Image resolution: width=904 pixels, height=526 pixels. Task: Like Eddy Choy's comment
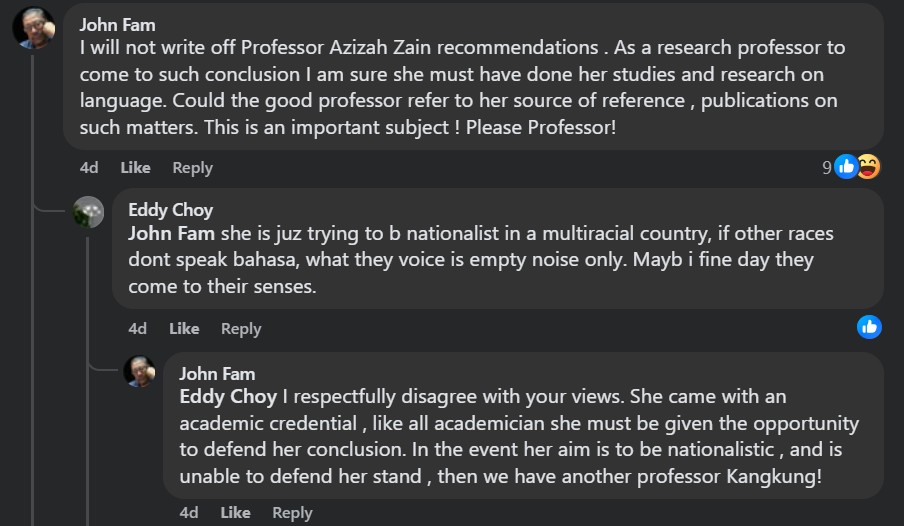coord(184,328)
